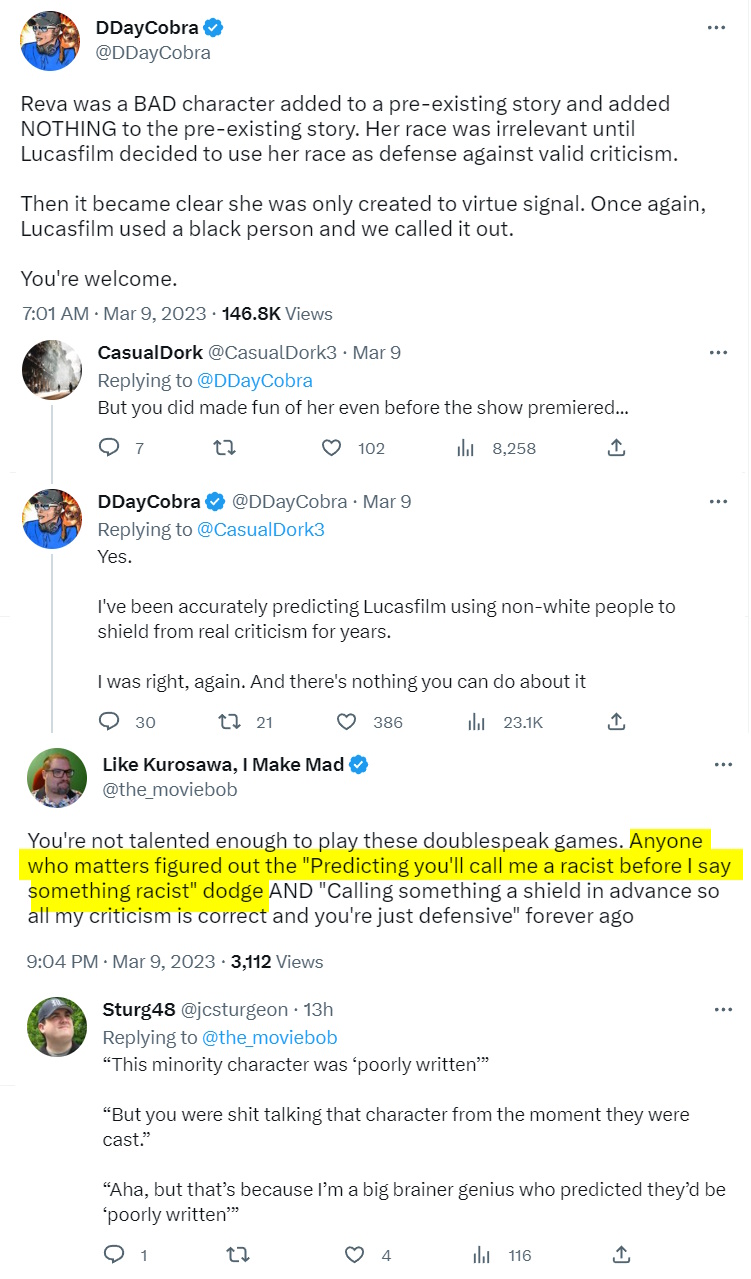
Task: Share CasualDork's reply via share icon
Action: 617,448
